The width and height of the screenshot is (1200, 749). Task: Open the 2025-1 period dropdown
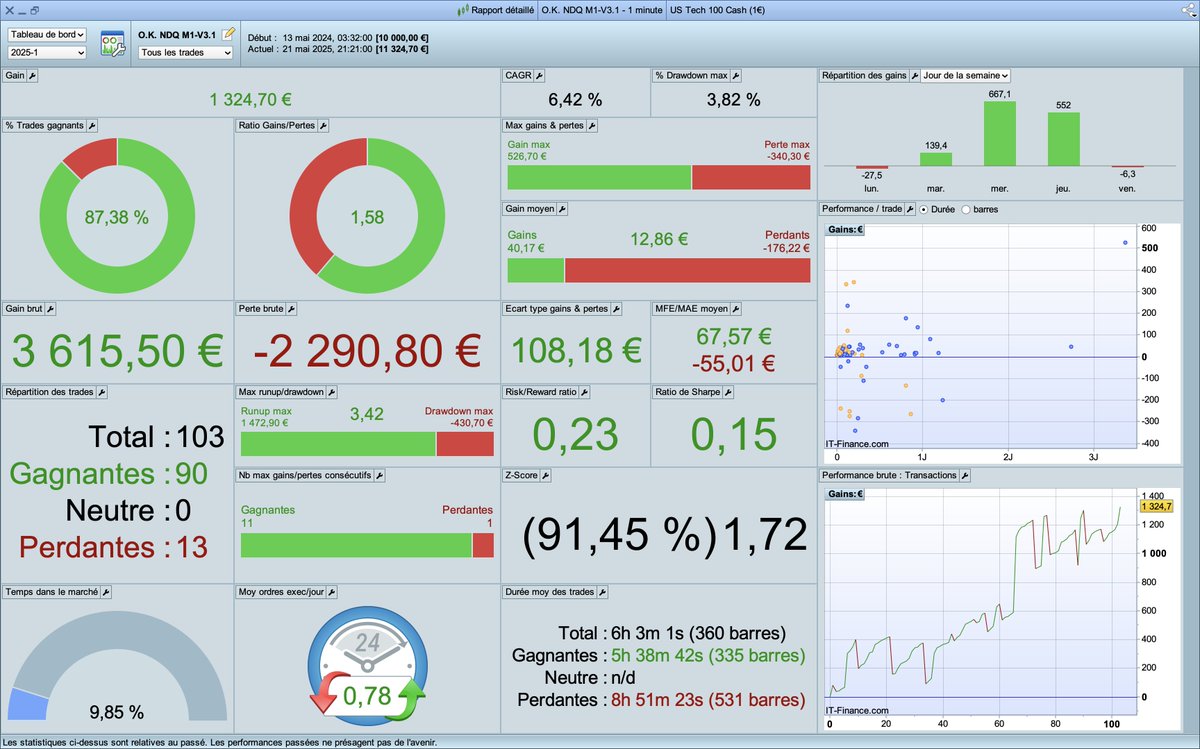[47, 52]
